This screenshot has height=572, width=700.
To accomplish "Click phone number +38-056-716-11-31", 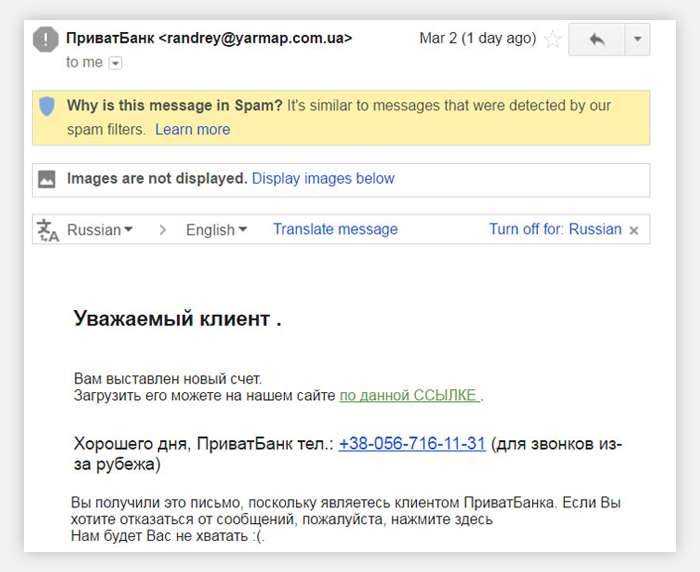I will (x=412, y=444).
